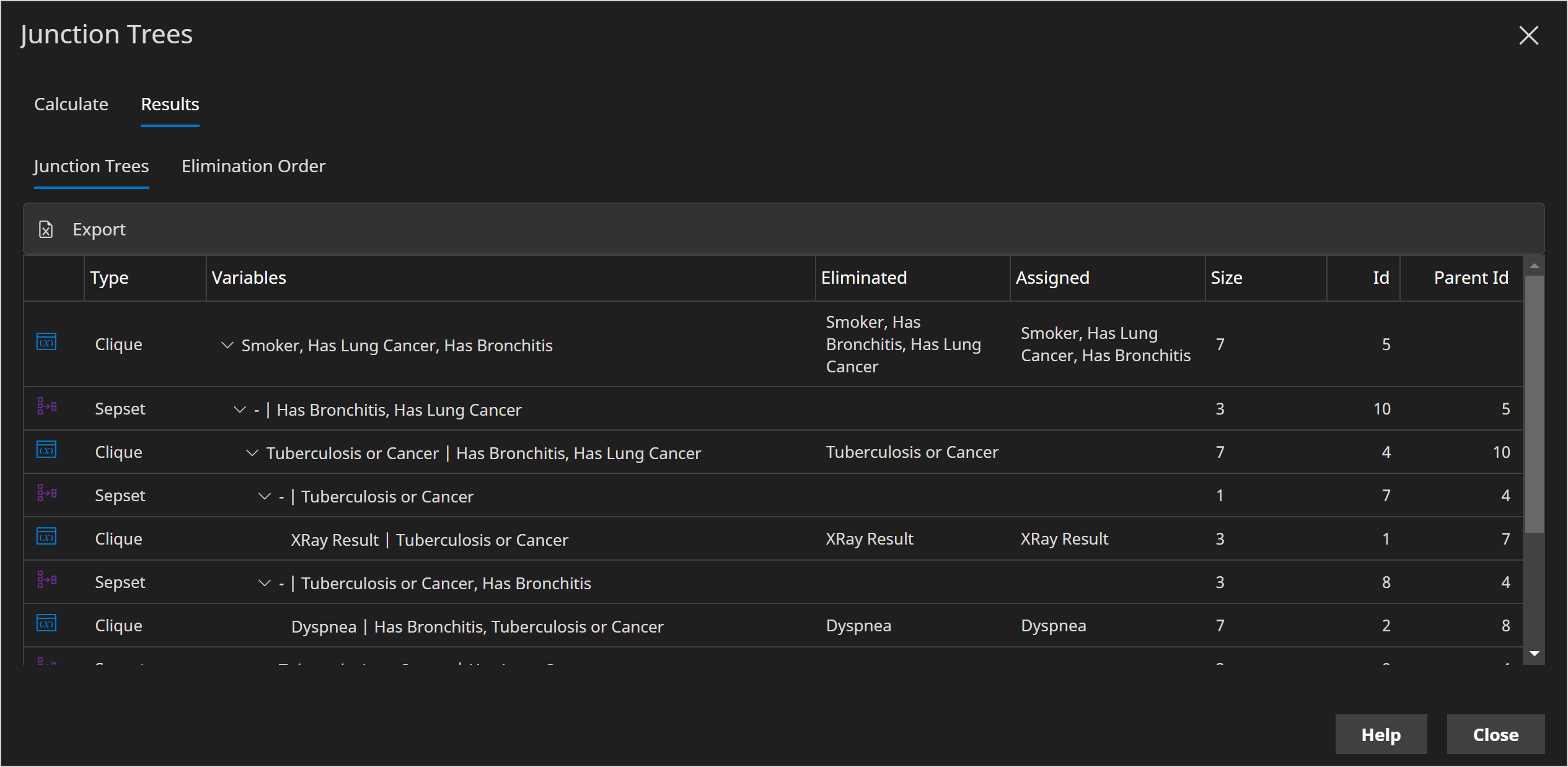Image resolution: width=1568 pixels, height=767 pixels.
Task: Collapse Tuberculosis or Cancer clique chevron
Action: tap(252, 453)
